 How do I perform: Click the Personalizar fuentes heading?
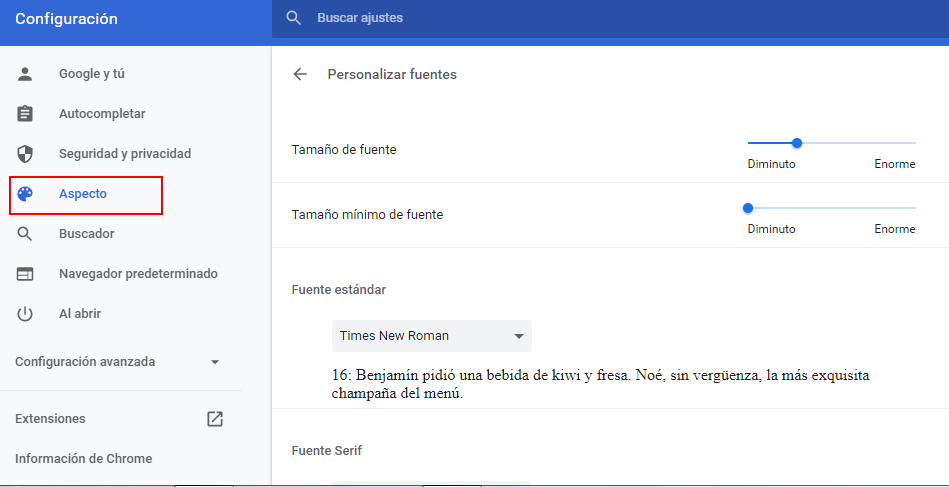coord(392,74)
